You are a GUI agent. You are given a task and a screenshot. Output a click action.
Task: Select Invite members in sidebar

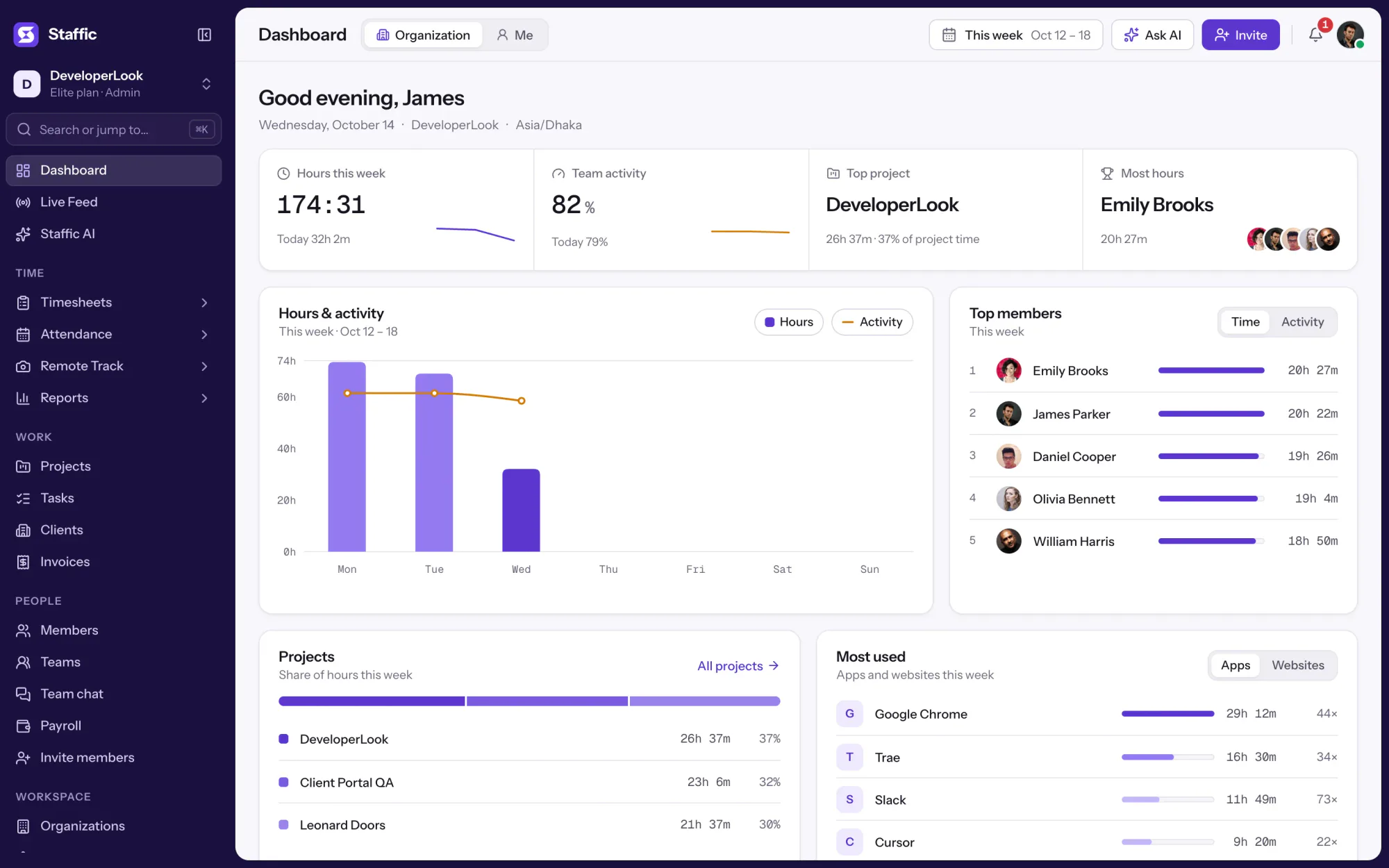[113, 758]
